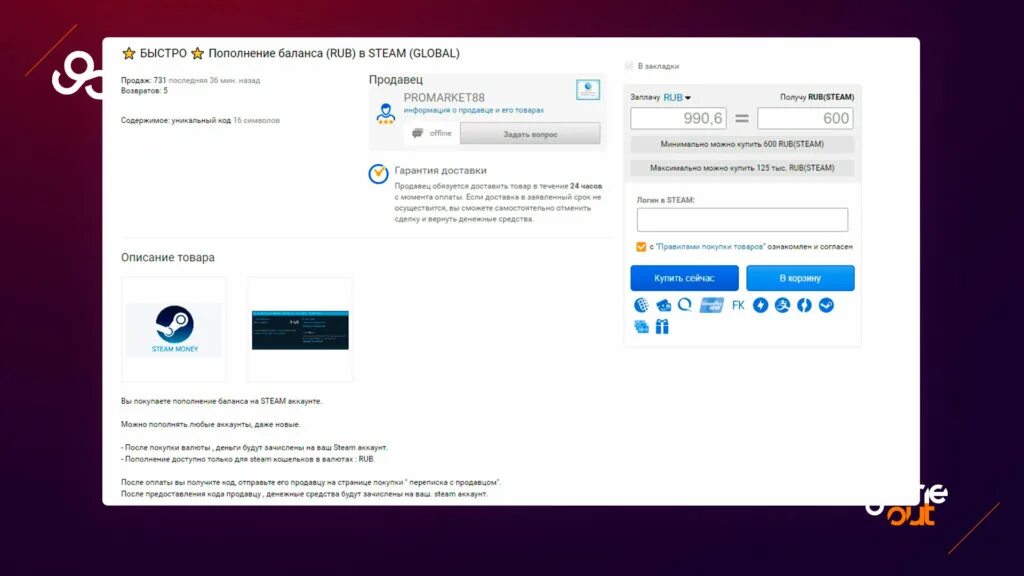
Task: Click the product title 'Пополнение баланса (RUB) в STEAM'
Action: [x=334, y=54]
